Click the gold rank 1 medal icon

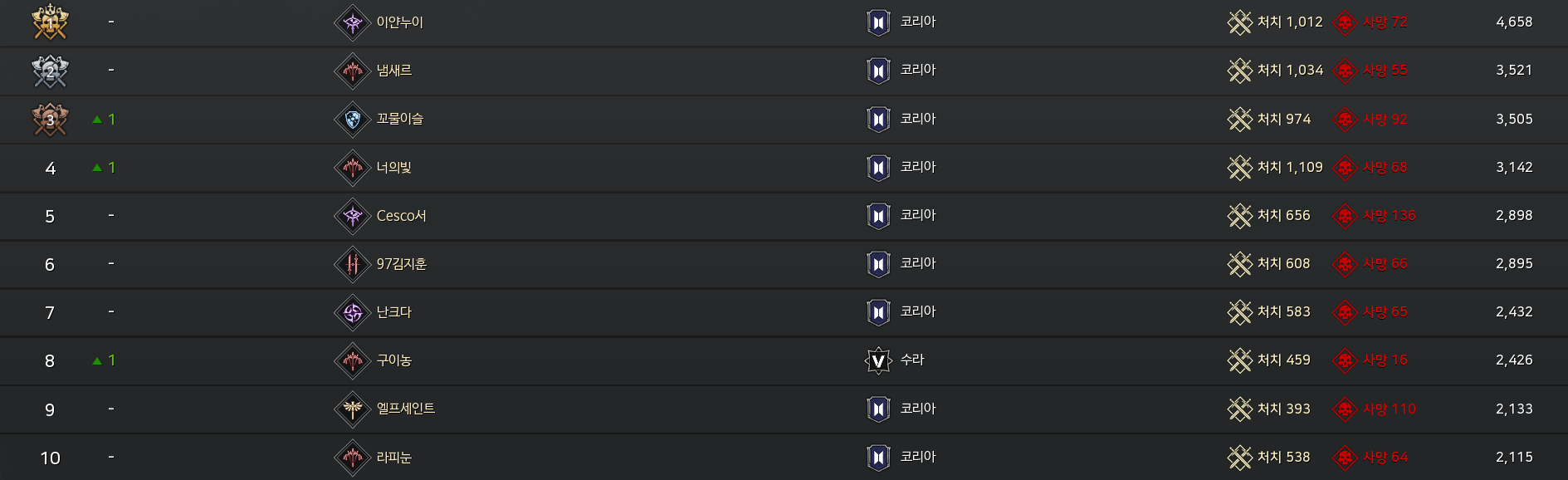click(50, 22)
